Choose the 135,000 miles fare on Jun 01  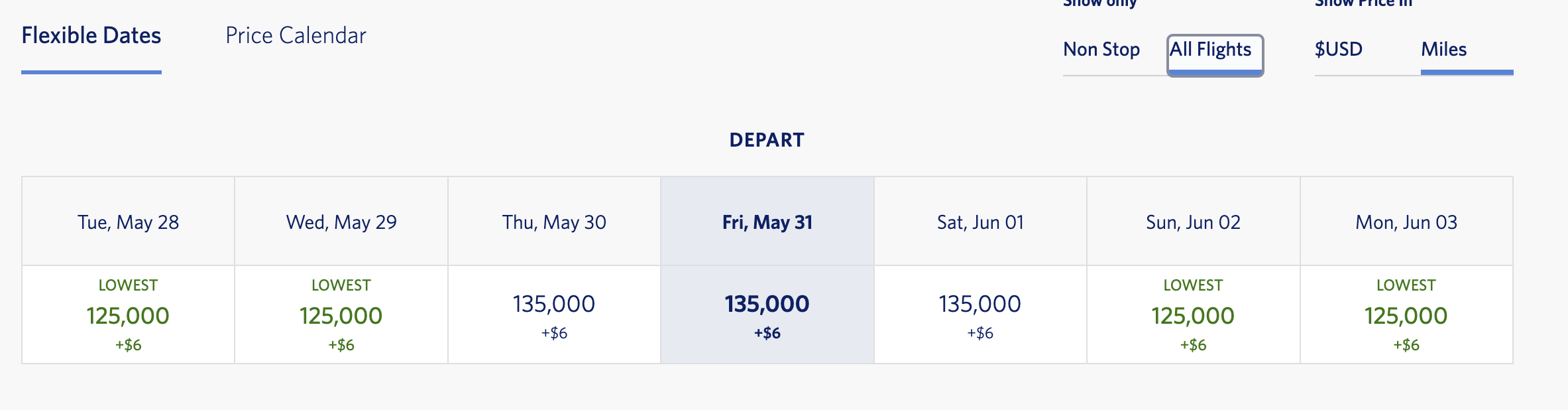point(980,305)
